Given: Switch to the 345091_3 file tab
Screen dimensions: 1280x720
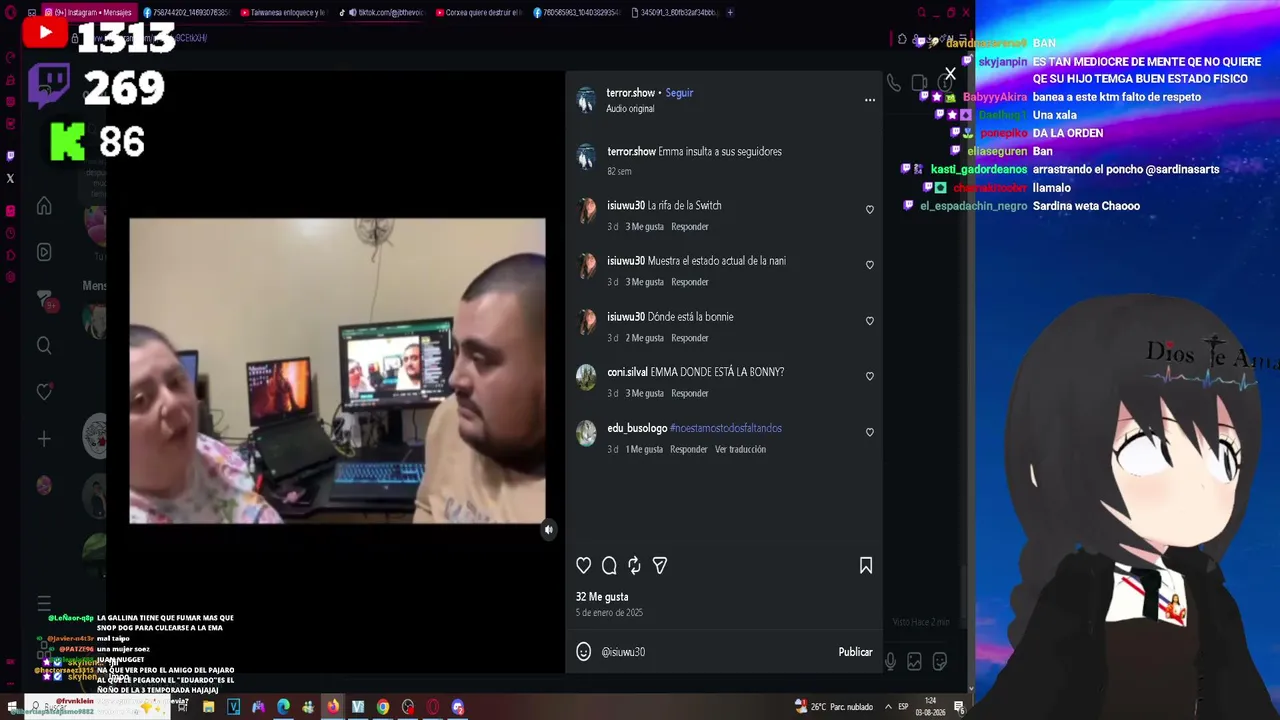Looking at the screenshot, I should coord(675,13).
